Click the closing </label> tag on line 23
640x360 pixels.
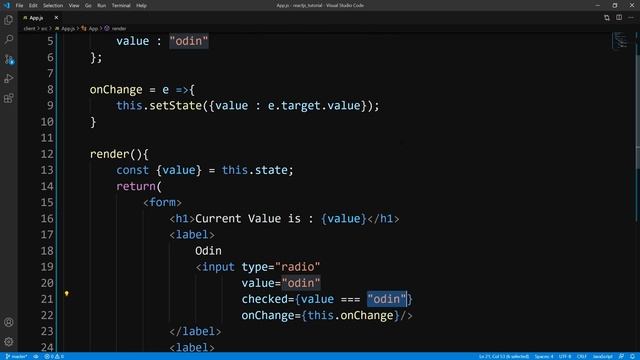pos(195,331)
